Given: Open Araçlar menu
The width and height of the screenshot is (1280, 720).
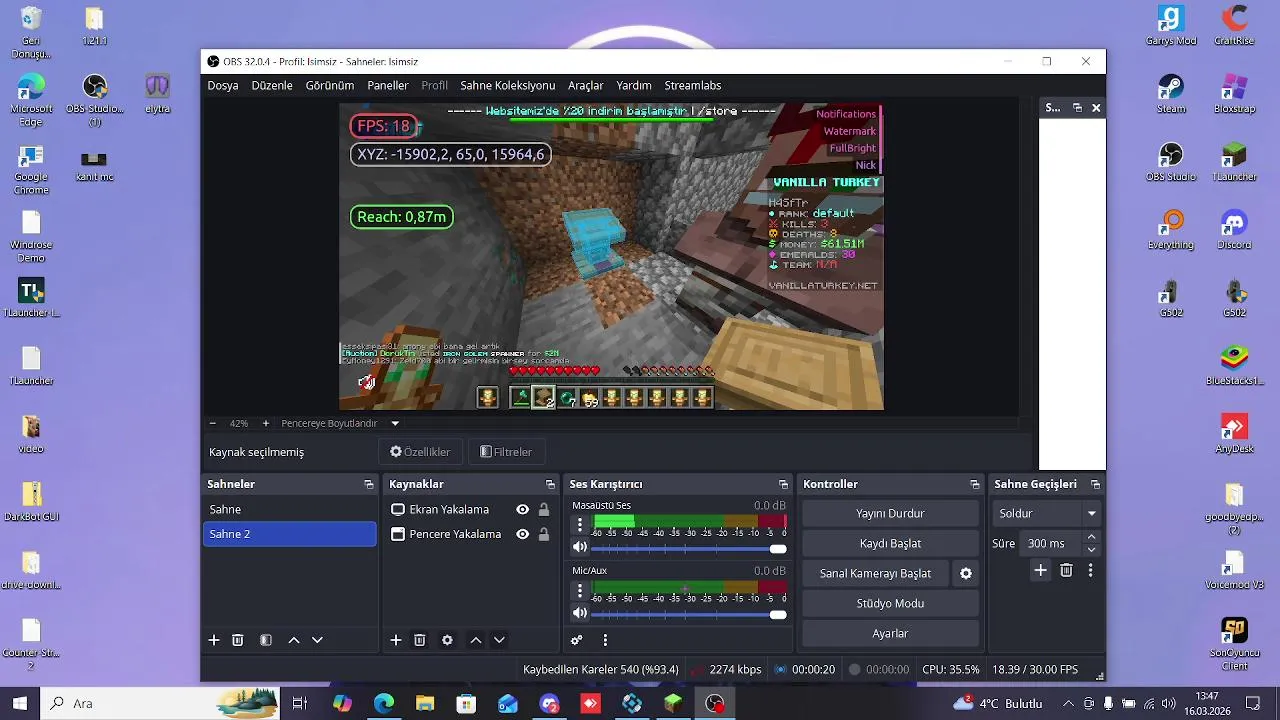Looking at the screenshot, I should [586, 85].
